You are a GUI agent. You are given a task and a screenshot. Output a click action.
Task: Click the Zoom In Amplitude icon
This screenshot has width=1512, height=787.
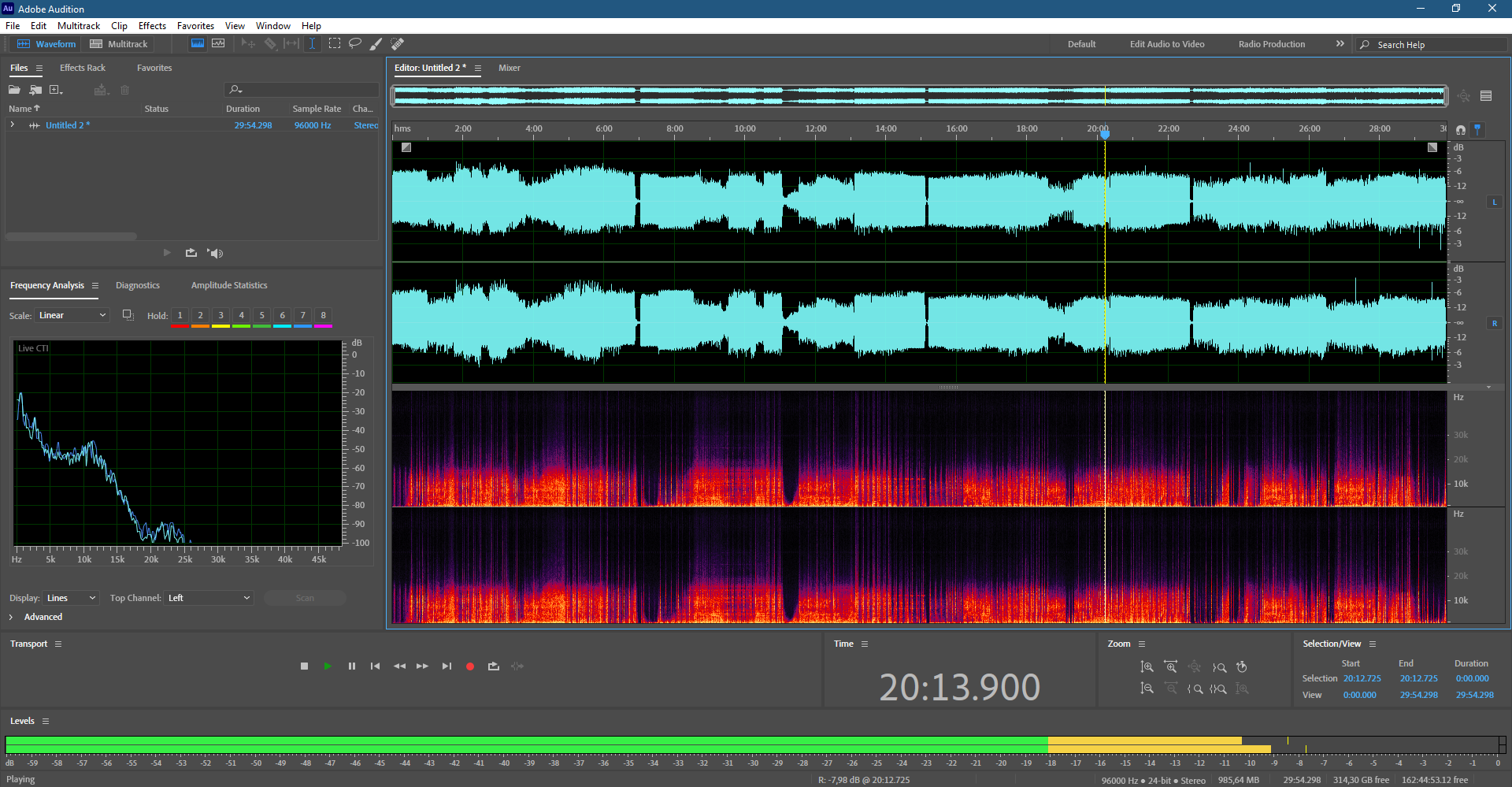pos(1147,667)
